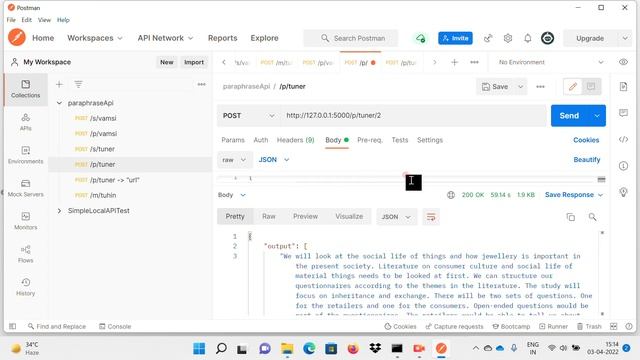The image size is (640, 360).
Task: Open the No Environment selector
Action: coord(551,62)
